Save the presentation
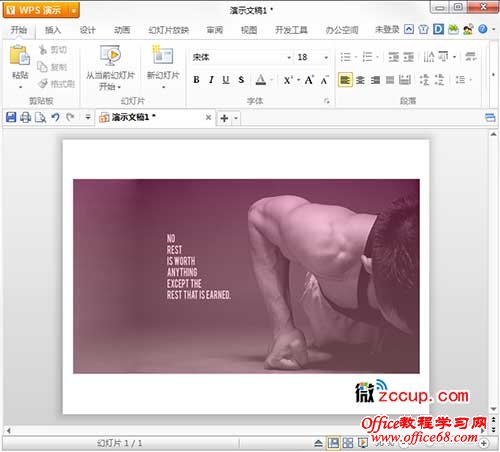 [11, 117]
